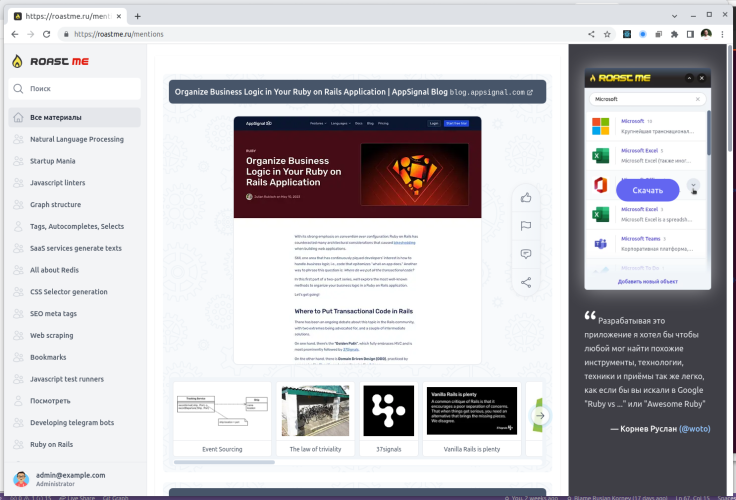
Task: Expand dropdown arrow beside Скачать button
Action: click(693, 185)
